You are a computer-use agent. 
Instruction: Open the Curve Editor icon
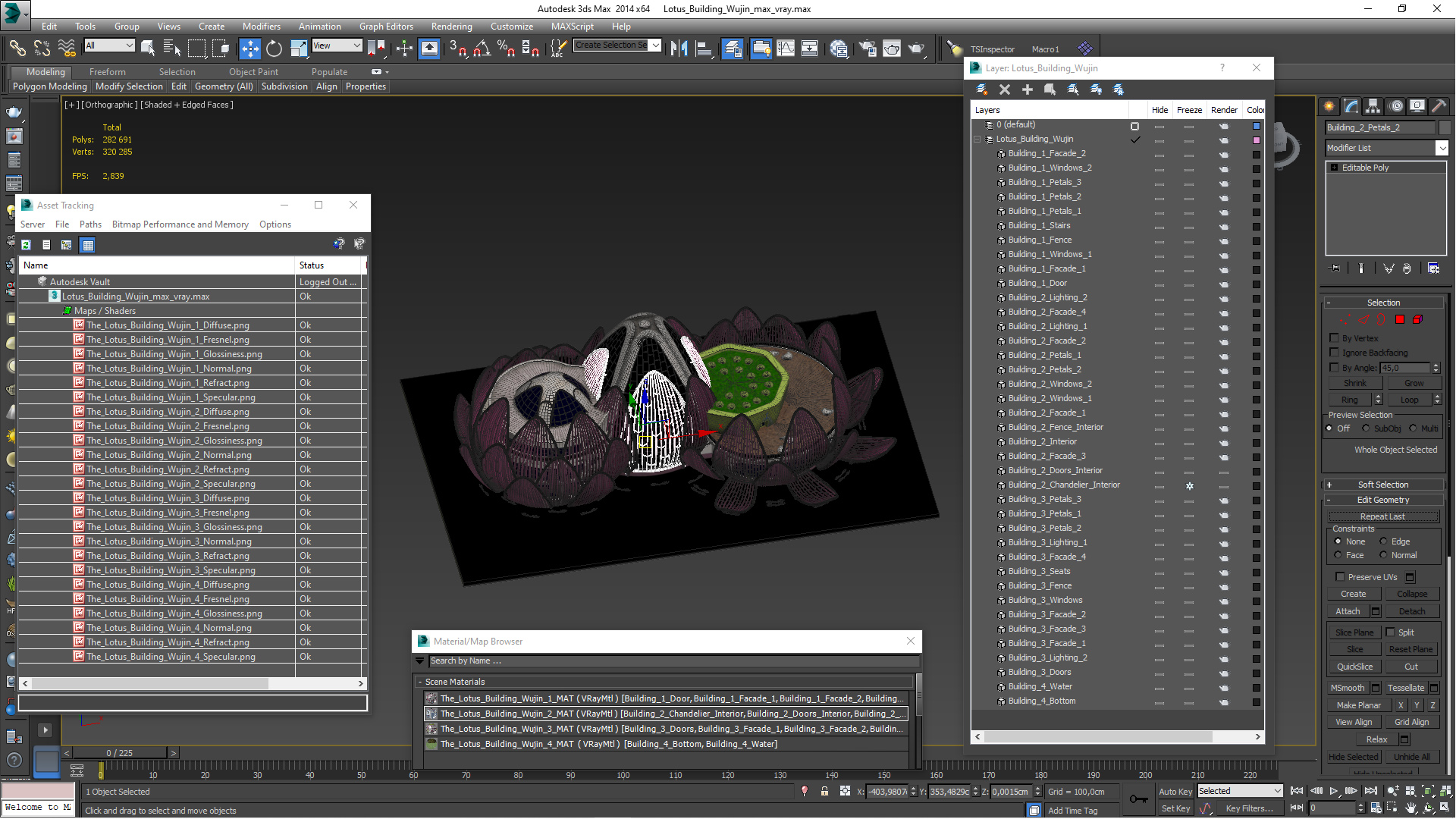(x=786, y=49)
